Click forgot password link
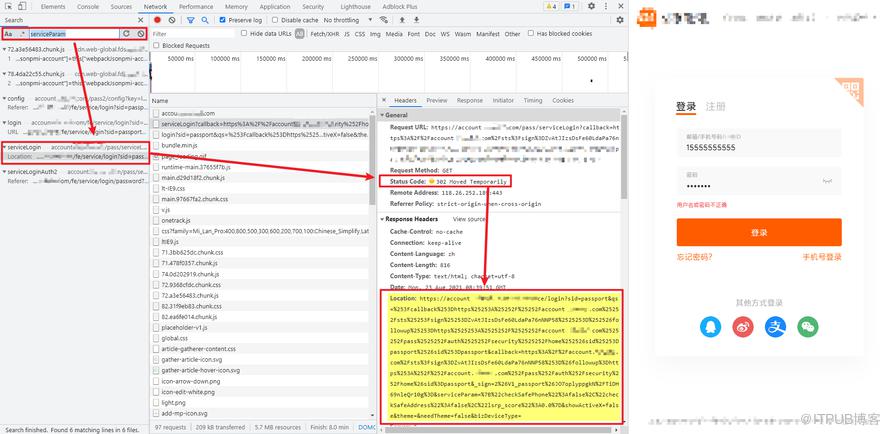The height and width of the screenshot is (434, 890). click(x=694, y=257)
